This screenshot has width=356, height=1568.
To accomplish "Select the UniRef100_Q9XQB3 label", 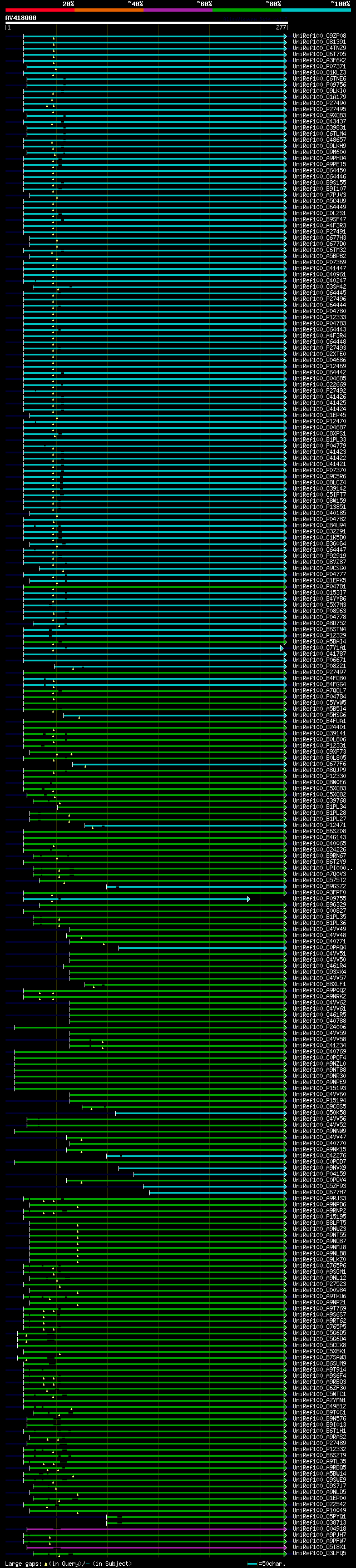I will 319,116.
